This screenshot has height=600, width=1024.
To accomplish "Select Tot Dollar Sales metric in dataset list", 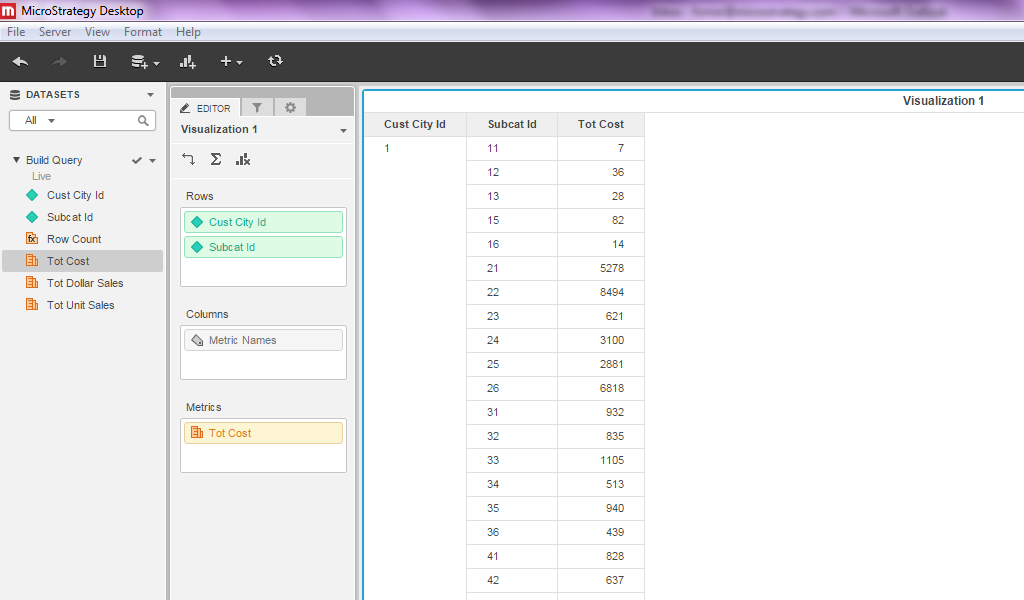I will tap(85, 283).
